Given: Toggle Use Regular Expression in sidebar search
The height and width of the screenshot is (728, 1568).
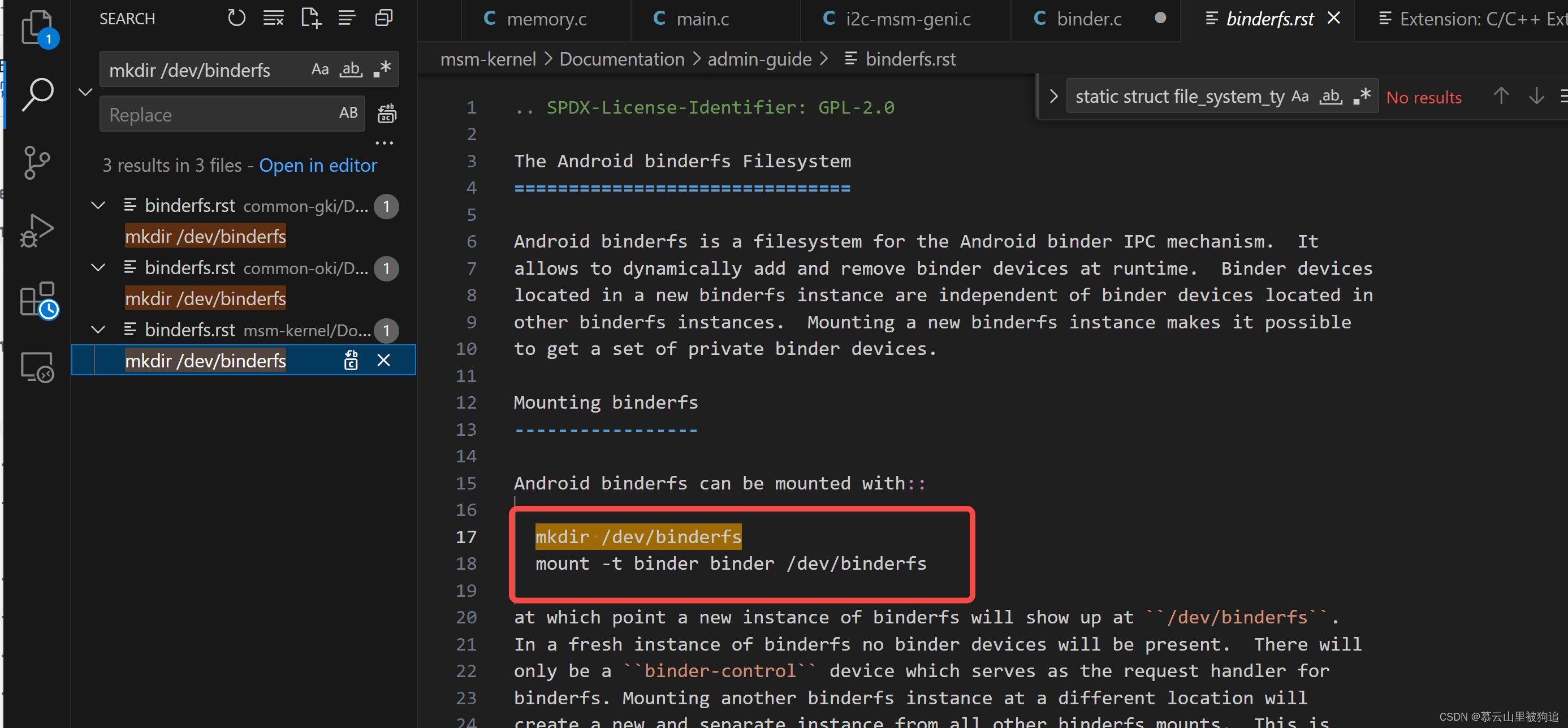Looking at the screenshot, I should [382, 70].
